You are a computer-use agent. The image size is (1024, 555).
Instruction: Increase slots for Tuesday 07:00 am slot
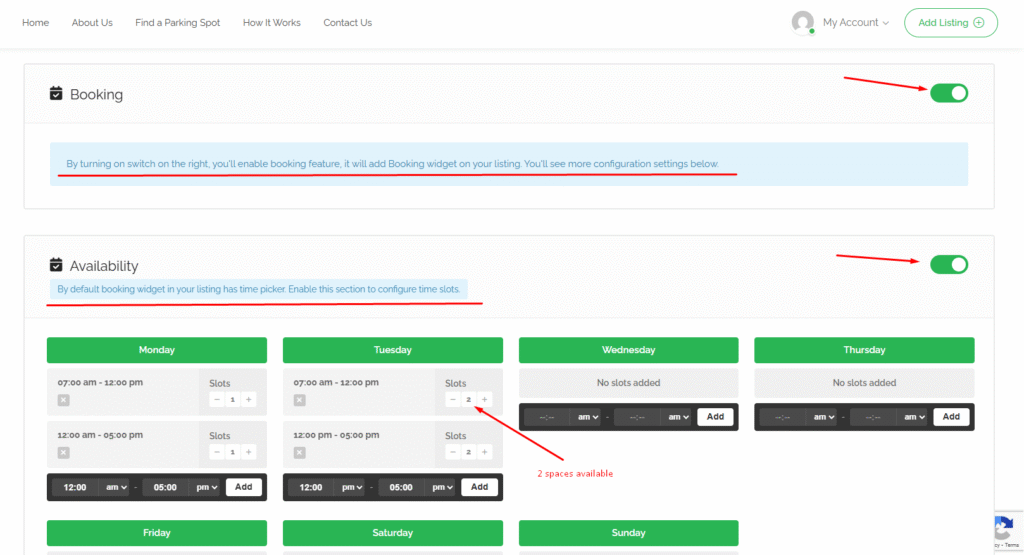pos(485,399)
